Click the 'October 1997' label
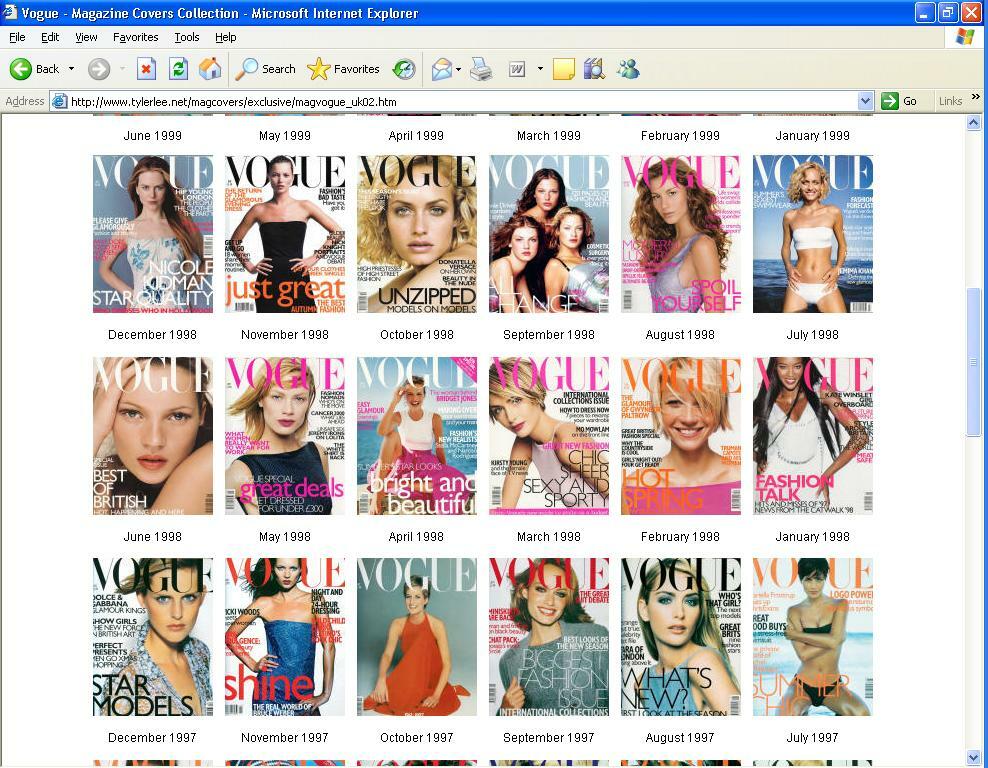The height and width of the screenshot is (768, 988). coord(416,737)
